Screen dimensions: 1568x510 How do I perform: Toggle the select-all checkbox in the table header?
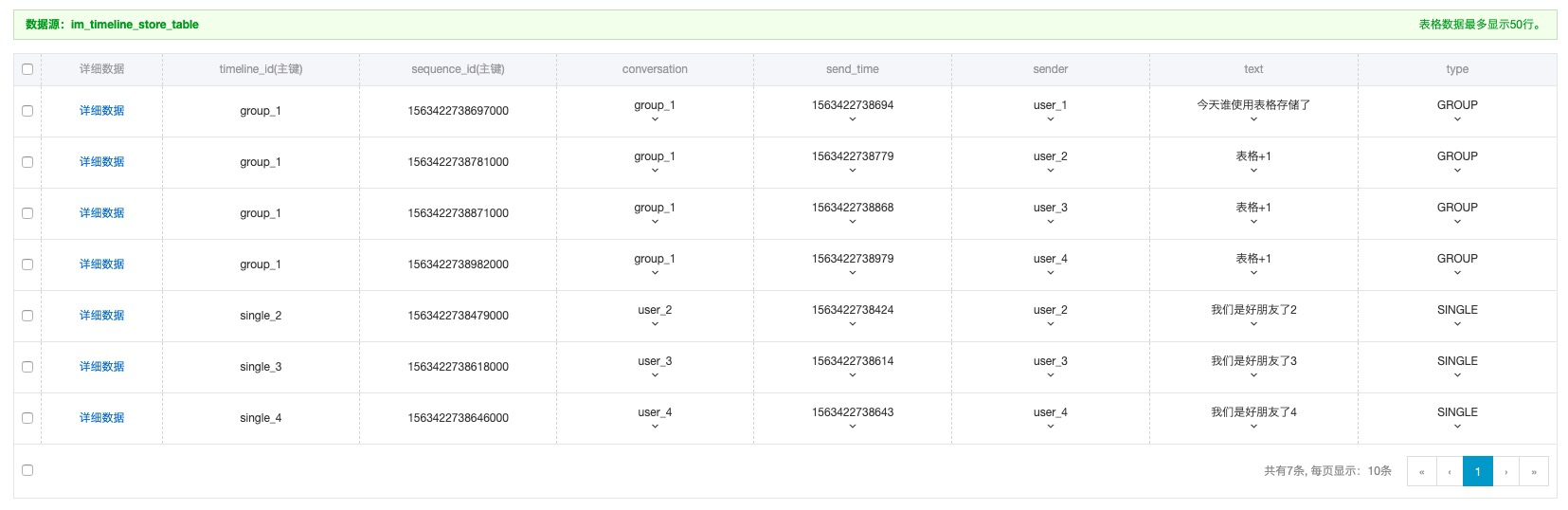click(27, 69)
